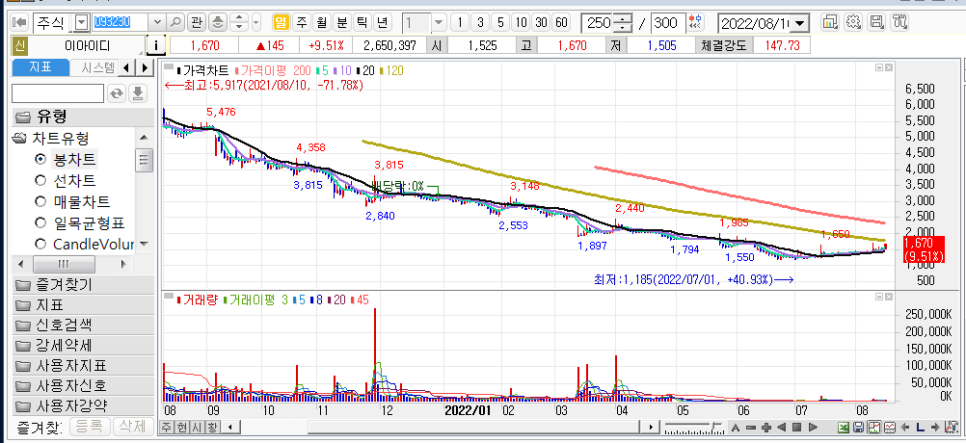Select 일목균형표 chart type radio
The width and height of the screenshot is (966, 443).
[x=41, y=222]
